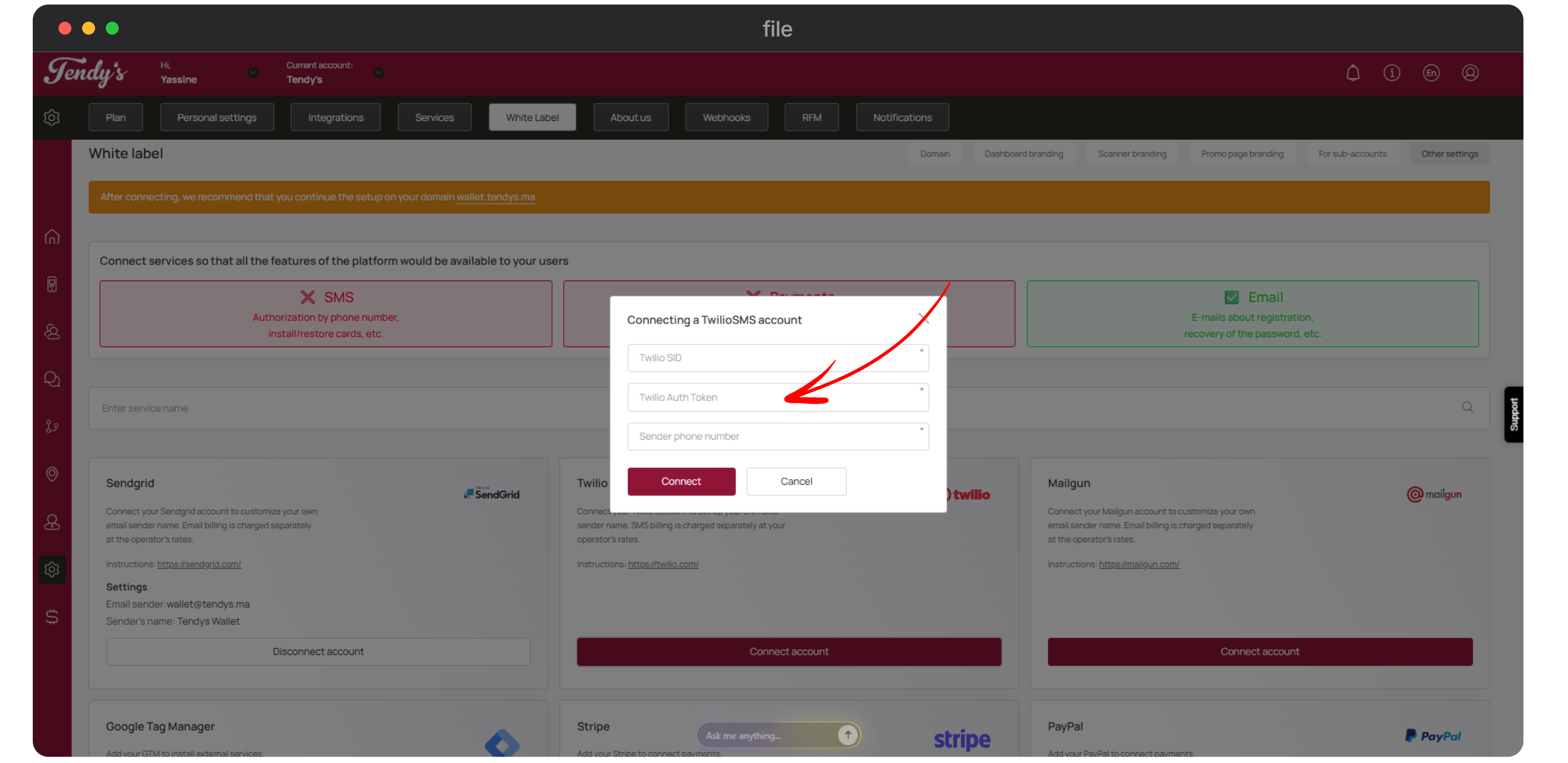
Task: Open the location pin sidebar icon
Action: click(x=52, y=474)
